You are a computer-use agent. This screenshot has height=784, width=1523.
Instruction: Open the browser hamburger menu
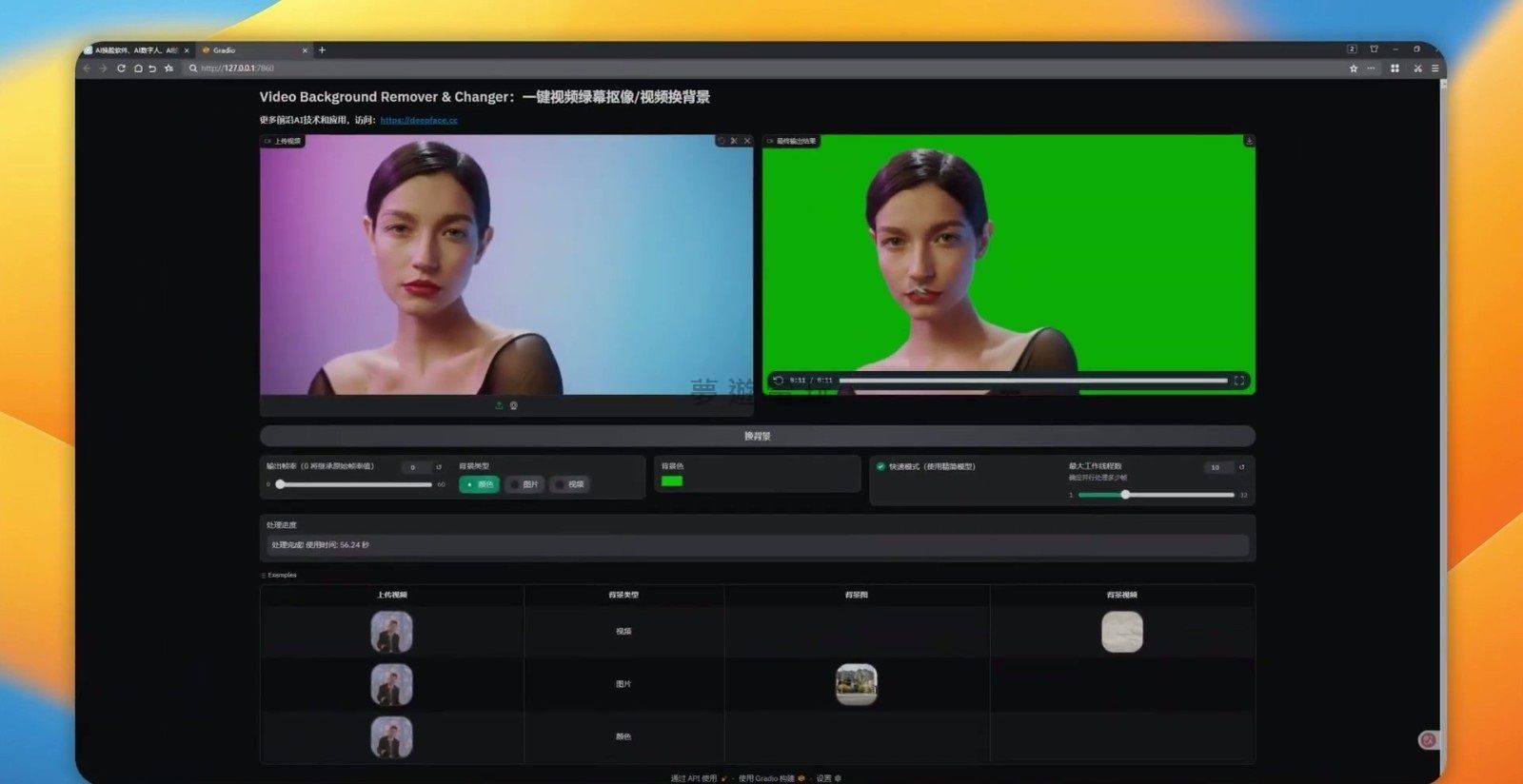point(1434,69)
